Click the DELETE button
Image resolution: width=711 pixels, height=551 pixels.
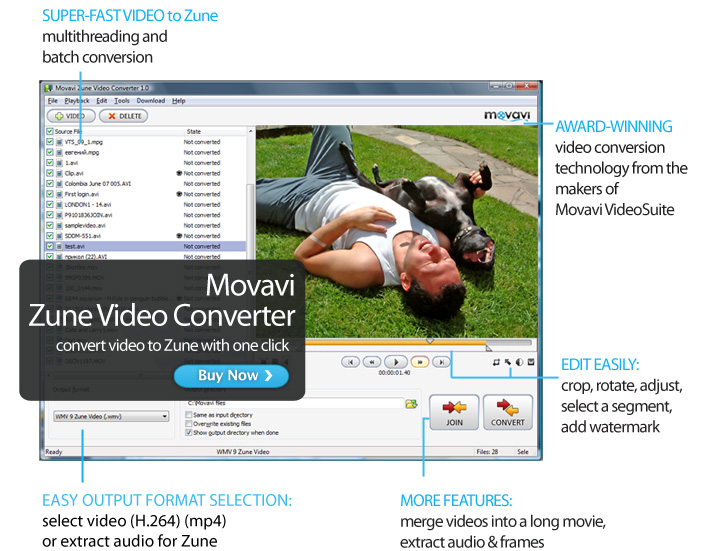[124, 116]
